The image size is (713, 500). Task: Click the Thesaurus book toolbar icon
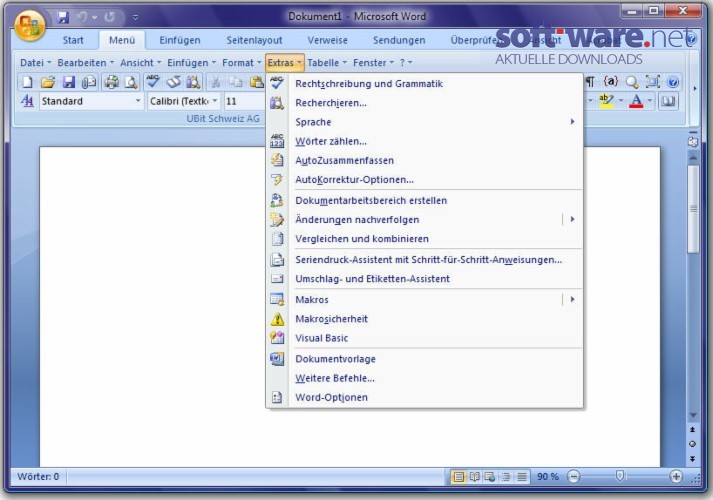[173, 82]
